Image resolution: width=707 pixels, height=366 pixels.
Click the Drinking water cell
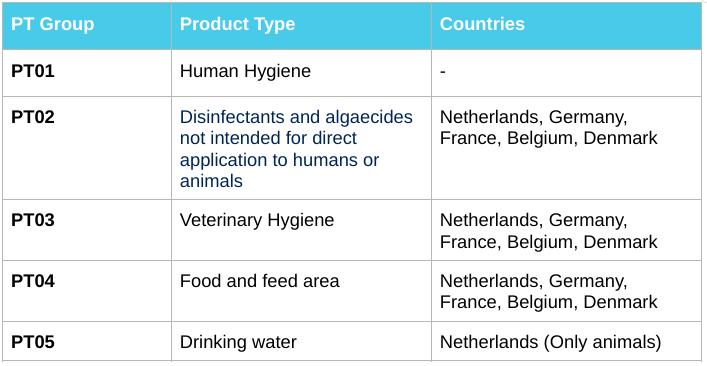click(301, 342)
